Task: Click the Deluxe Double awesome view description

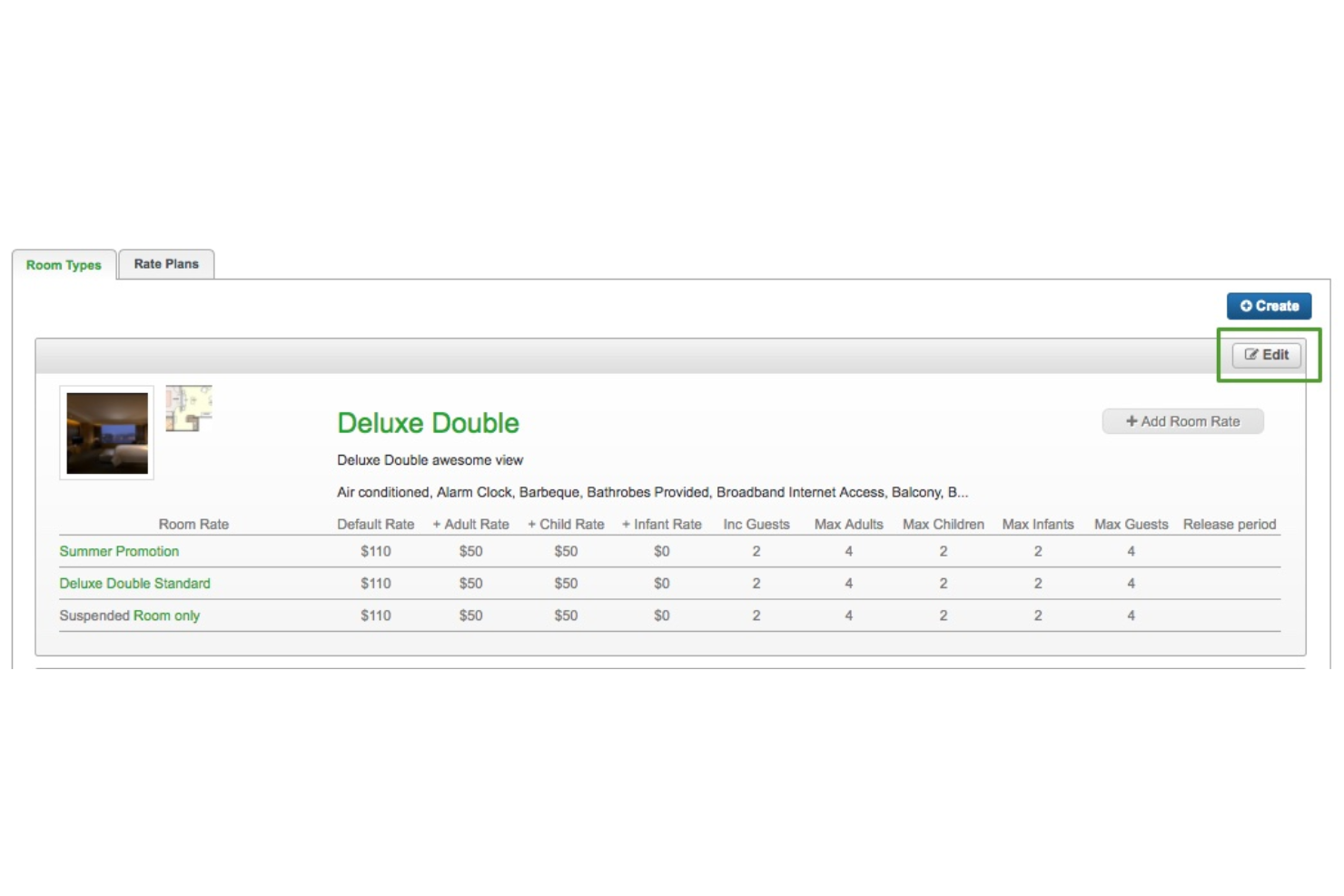Action: [430, 460]
